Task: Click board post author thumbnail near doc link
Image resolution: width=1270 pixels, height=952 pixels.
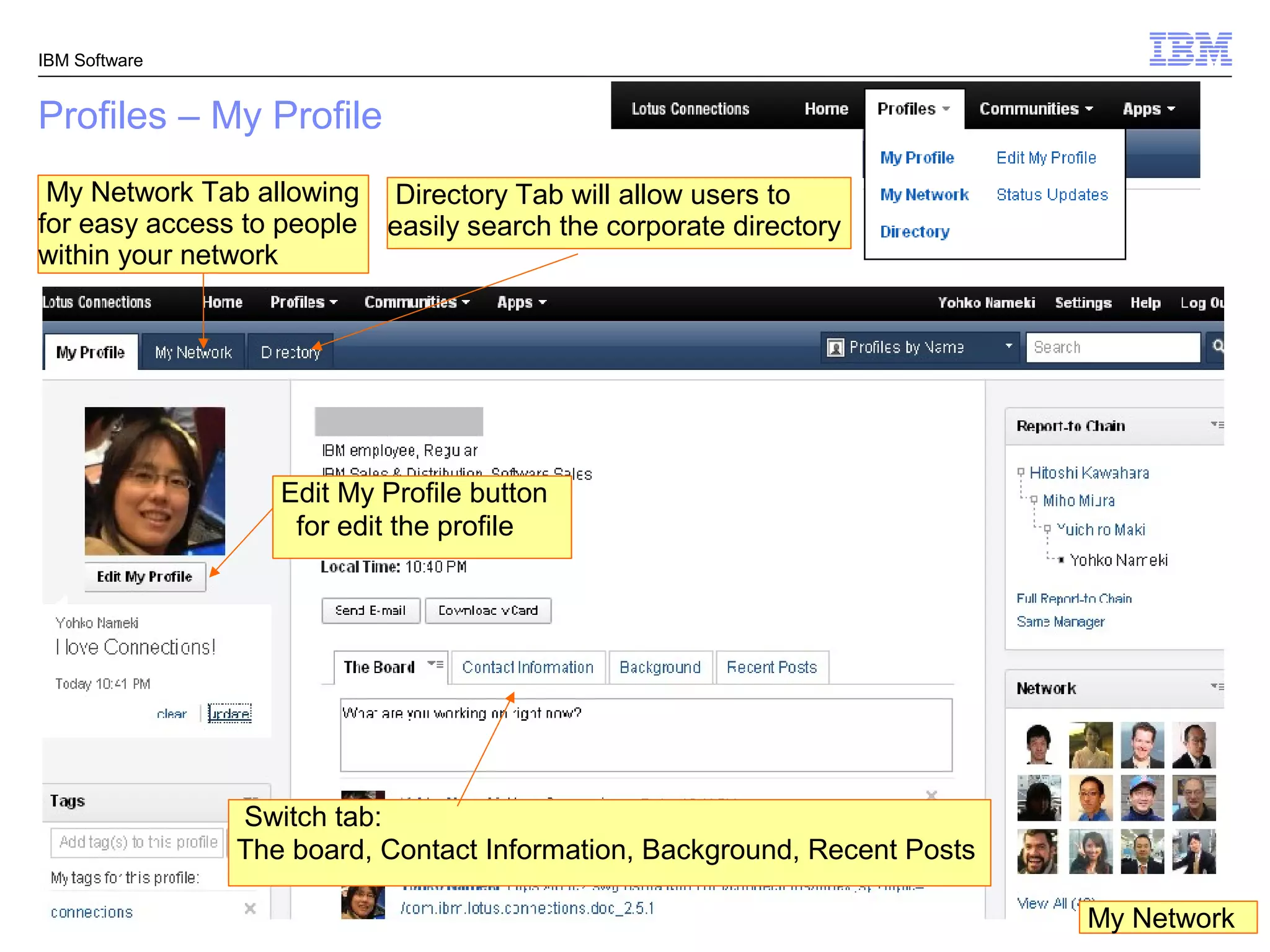Action: (x=363, y=902)
